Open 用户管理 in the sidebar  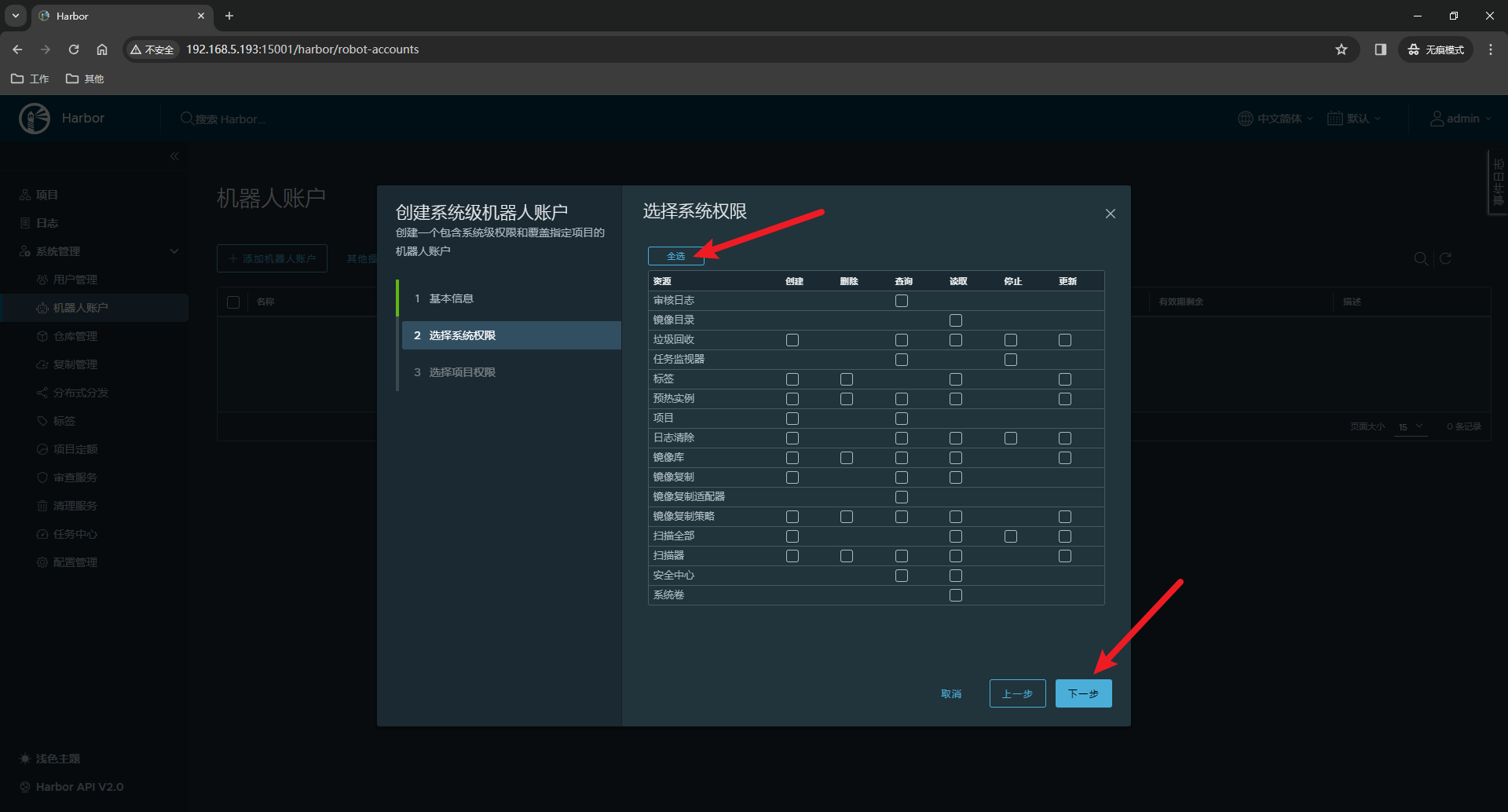[75, 280]
